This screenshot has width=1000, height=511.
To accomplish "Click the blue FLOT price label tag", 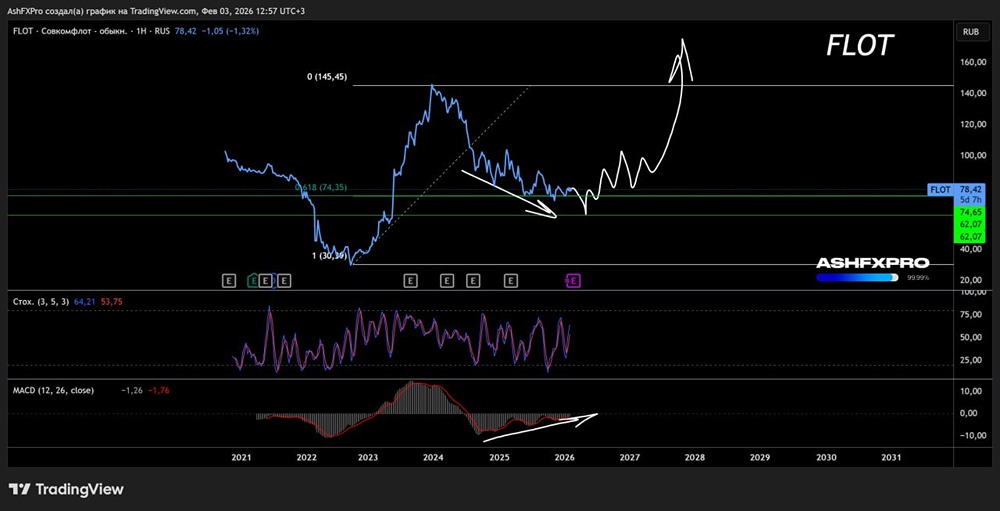I will (941, 189).
